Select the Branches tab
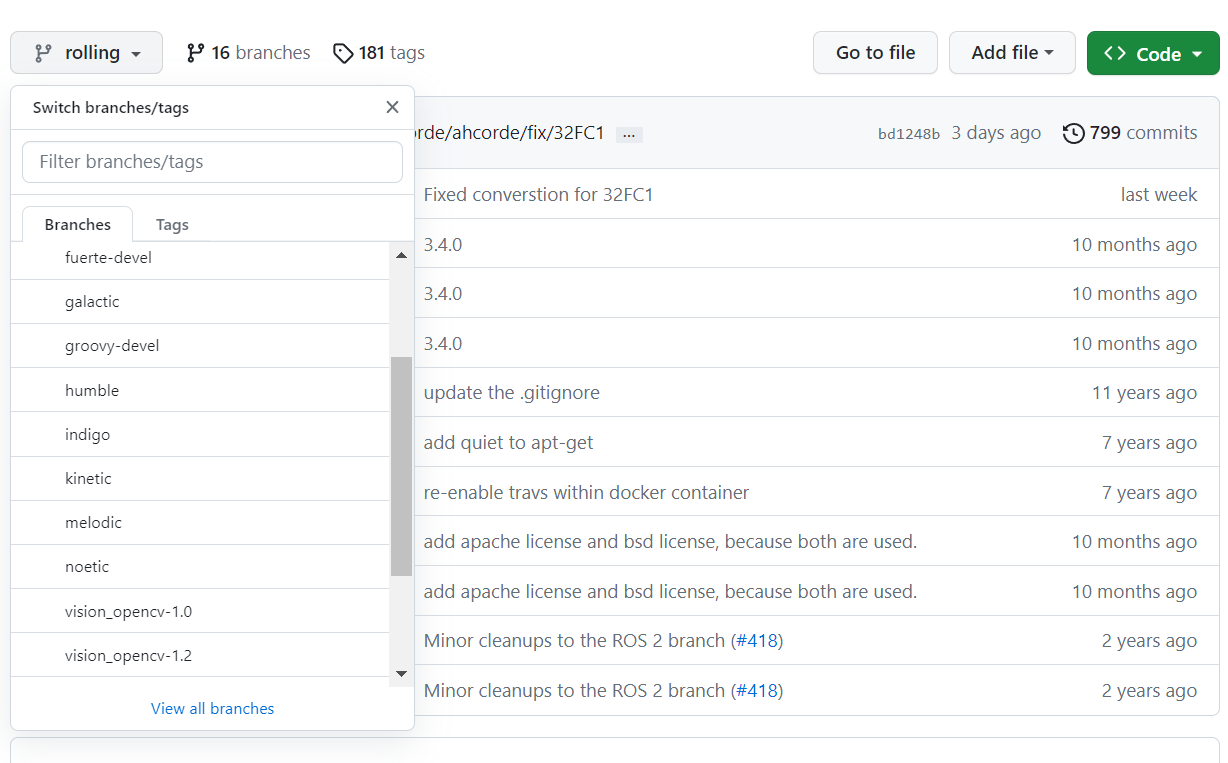This screenshot has width=1228, height=763. pos(78,225)
